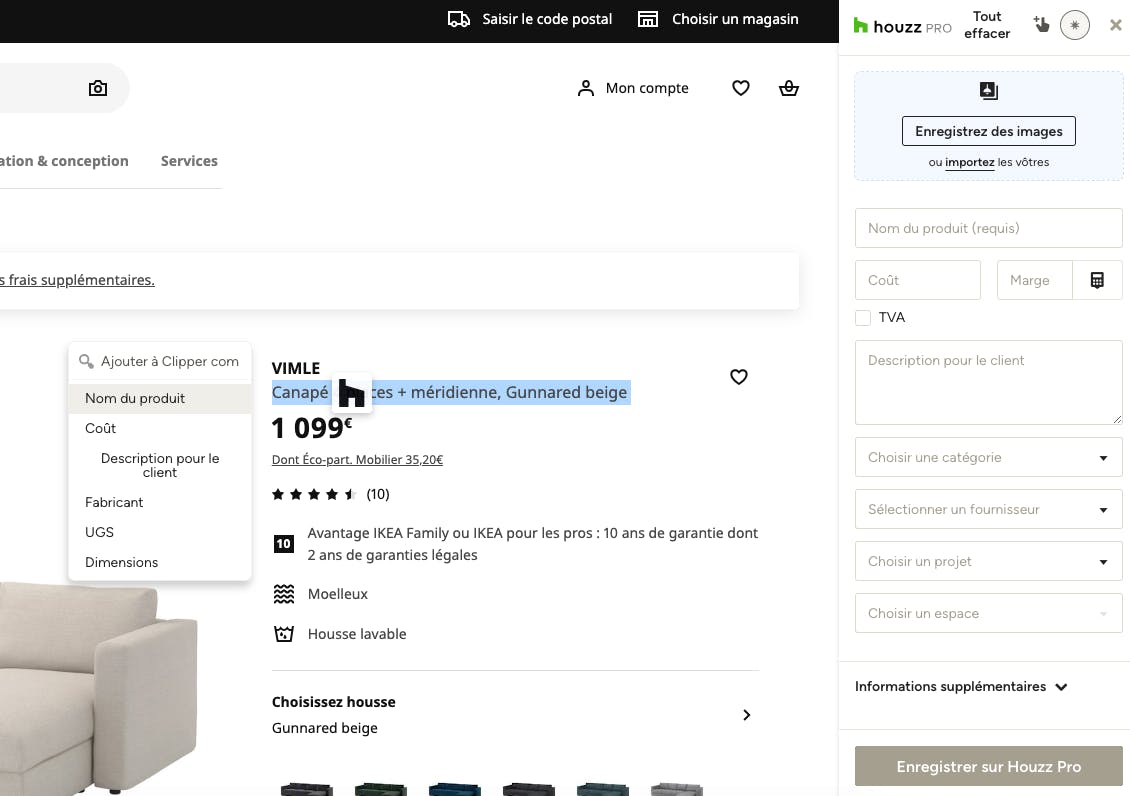Click Choisir un magasin link
Image resolution: width=1130 pixels, height=796 pixels.
[x=735, y=19]
